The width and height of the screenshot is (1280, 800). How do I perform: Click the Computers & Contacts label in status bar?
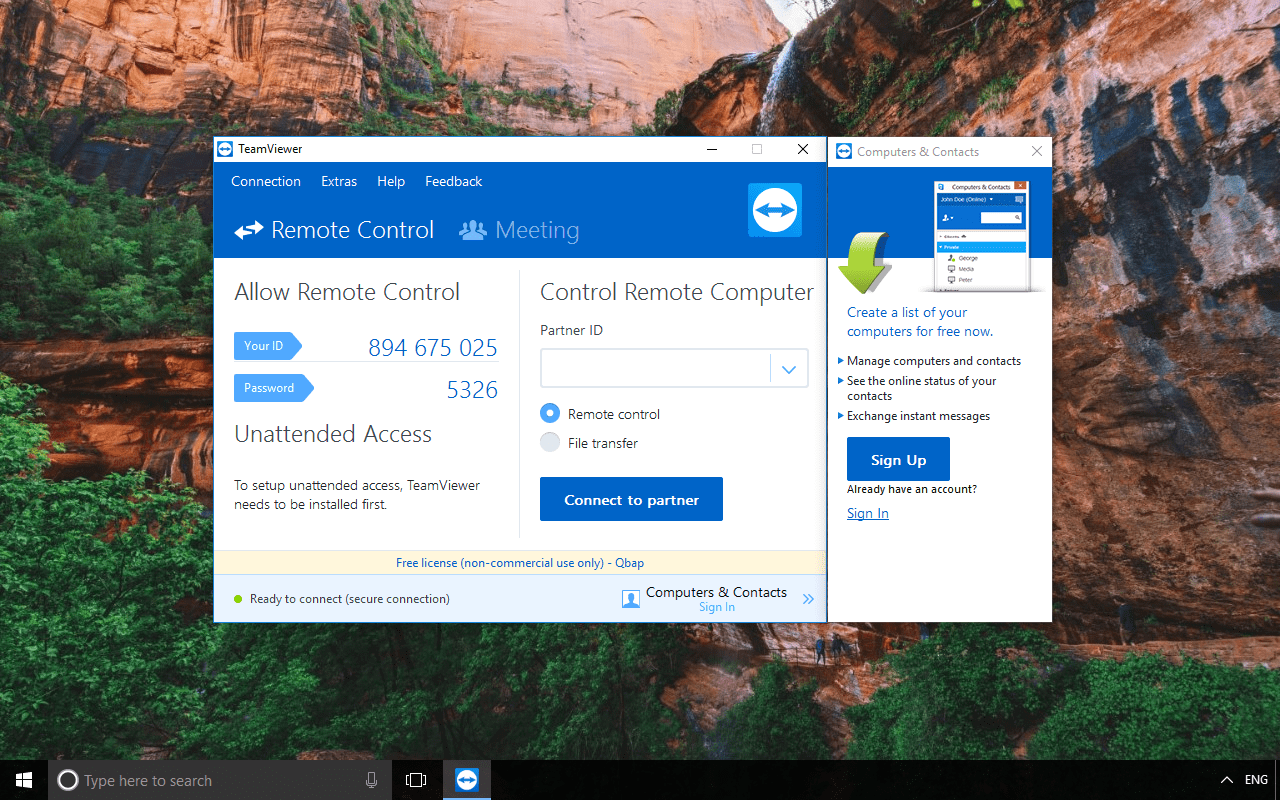click(x=716, y=592)
